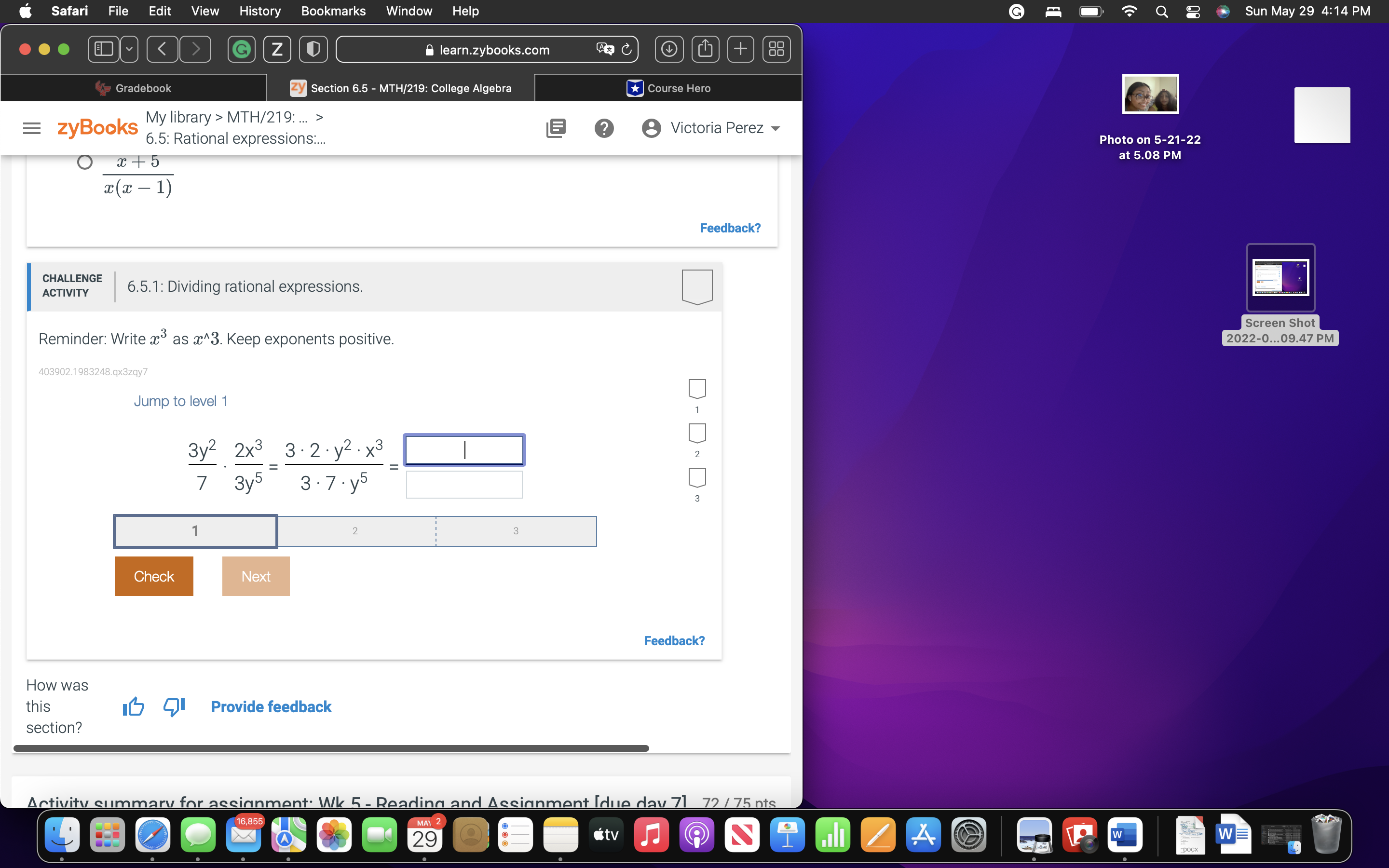Click the zyBooks hamburger menu icon
The height and width of the screenshot is (868, 1389).
point(31,127)
